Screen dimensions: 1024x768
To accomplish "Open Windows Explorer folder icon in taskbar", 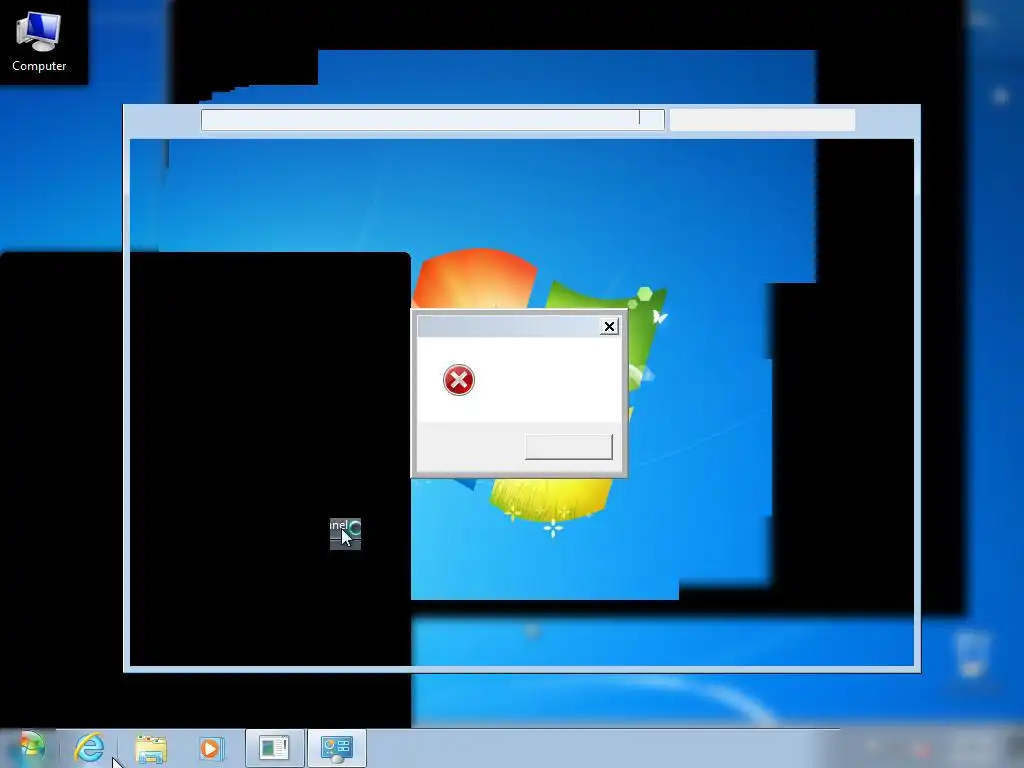I will tap(151, 748).
